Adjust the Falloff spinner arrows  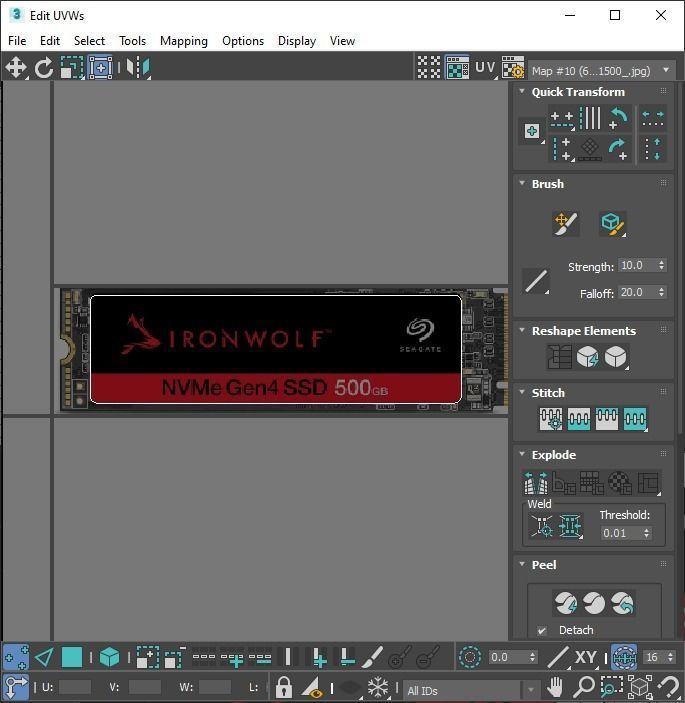tap(662, 292)
